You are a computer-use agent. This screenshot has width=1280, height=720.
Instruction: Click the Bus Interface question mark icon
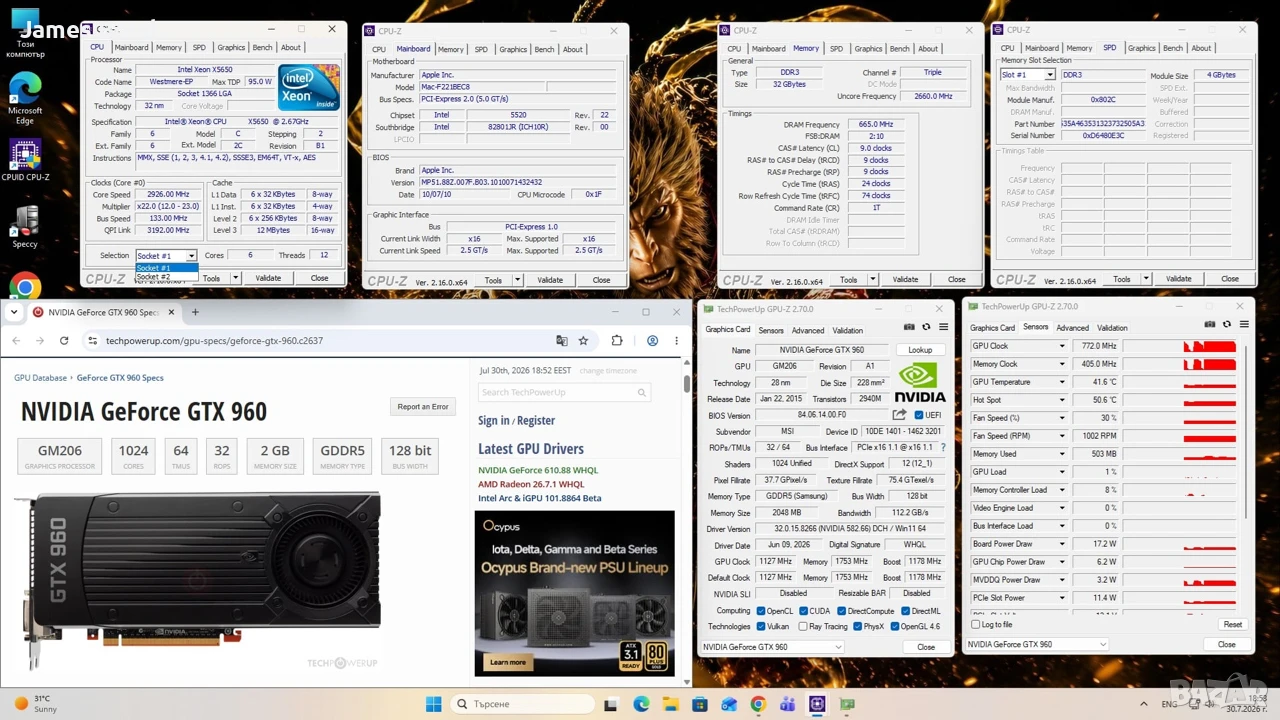[x=943, y=448]
